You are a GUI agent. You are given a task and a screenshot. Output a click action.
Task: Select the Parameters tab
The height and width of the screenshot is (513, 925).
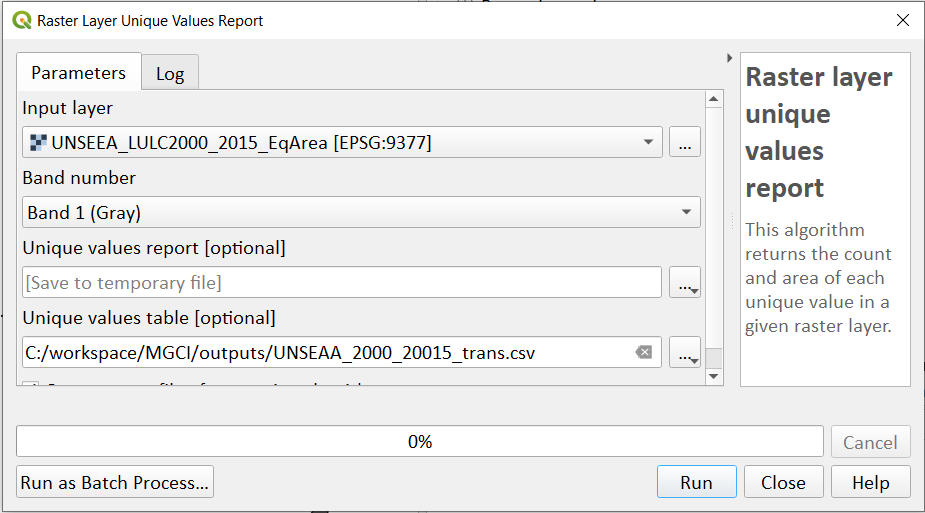pyautogui.click(x=78, y=72)
